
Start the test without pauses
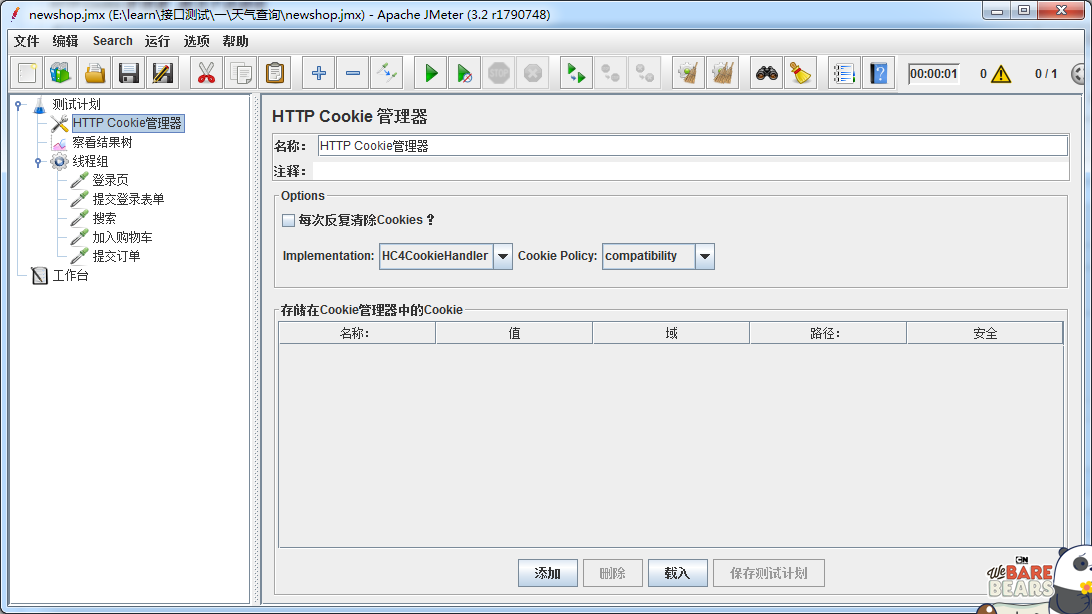click(x=465, y=73)
